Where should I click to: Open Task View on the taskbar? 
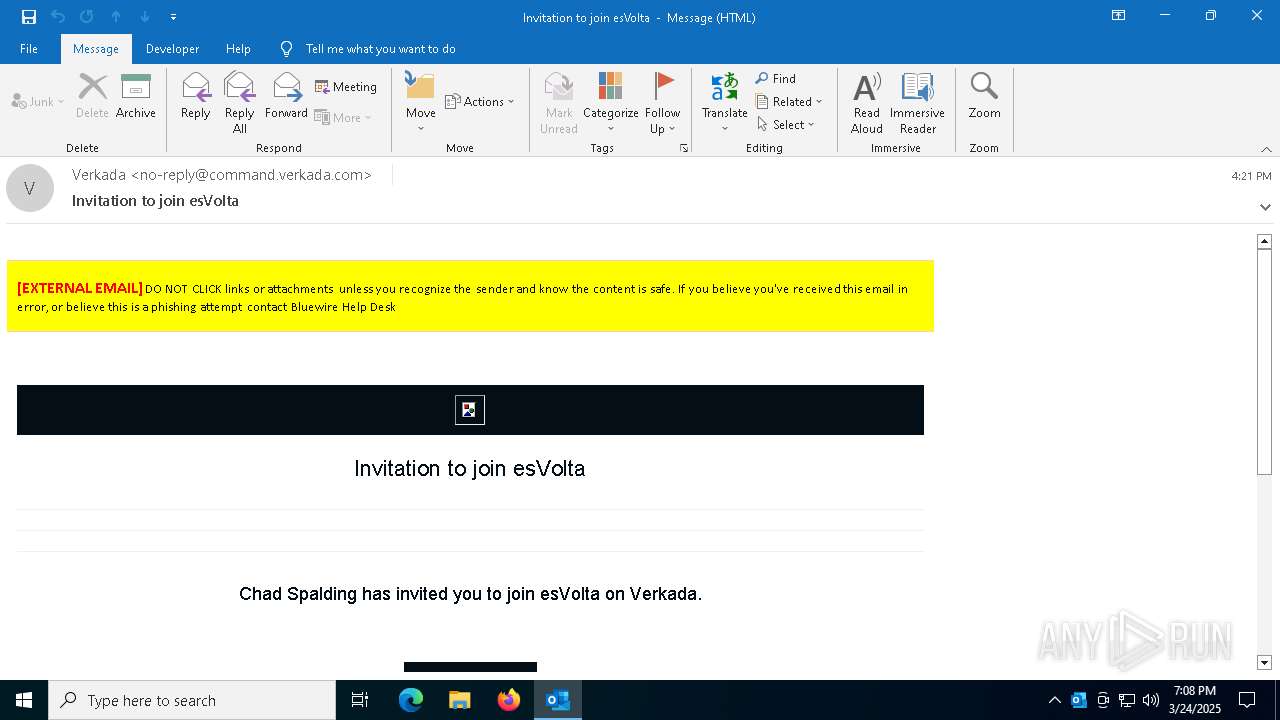(360, 700)
